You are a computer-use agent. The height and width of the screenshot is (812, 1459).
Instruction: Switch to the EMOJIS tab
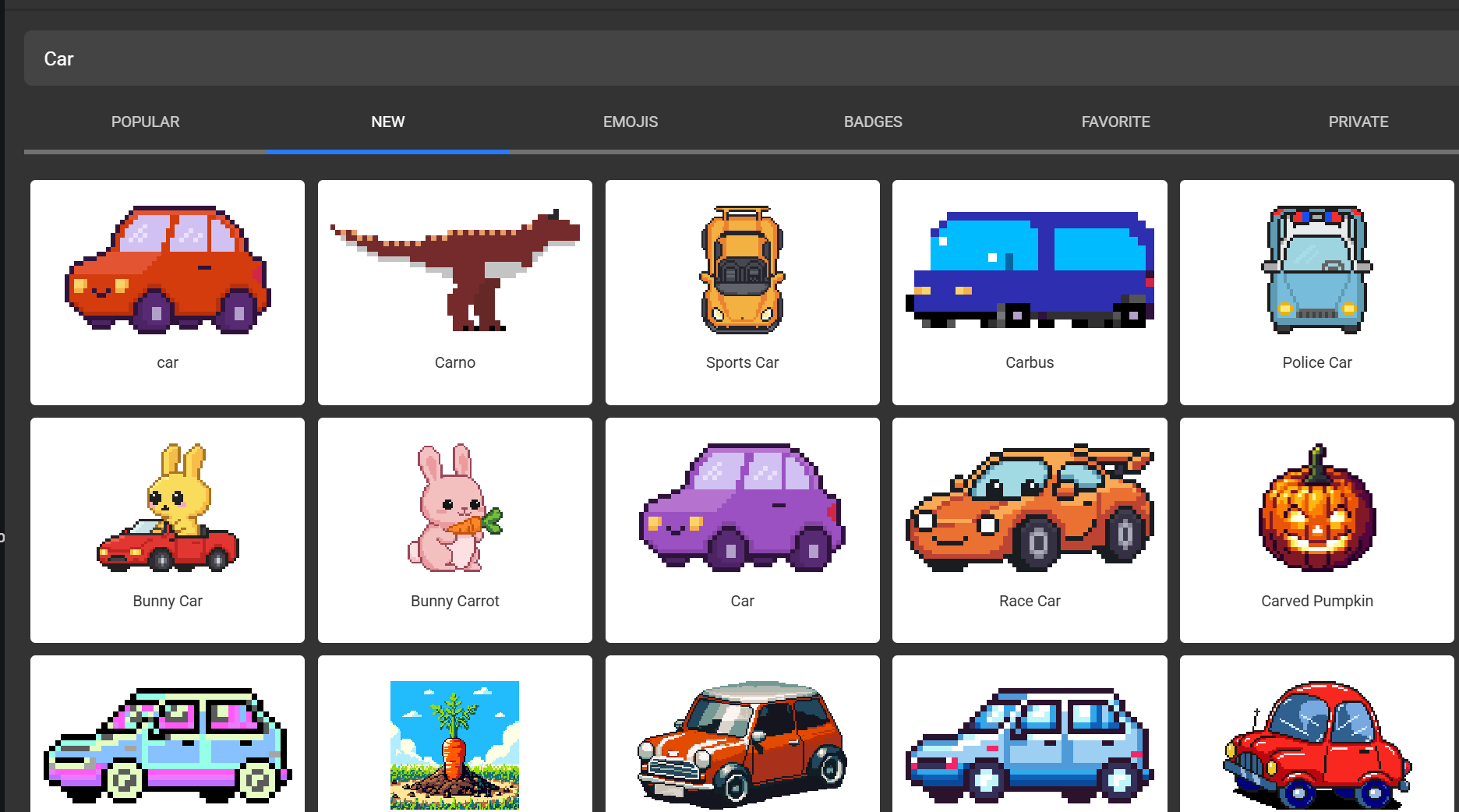(631, 122)
